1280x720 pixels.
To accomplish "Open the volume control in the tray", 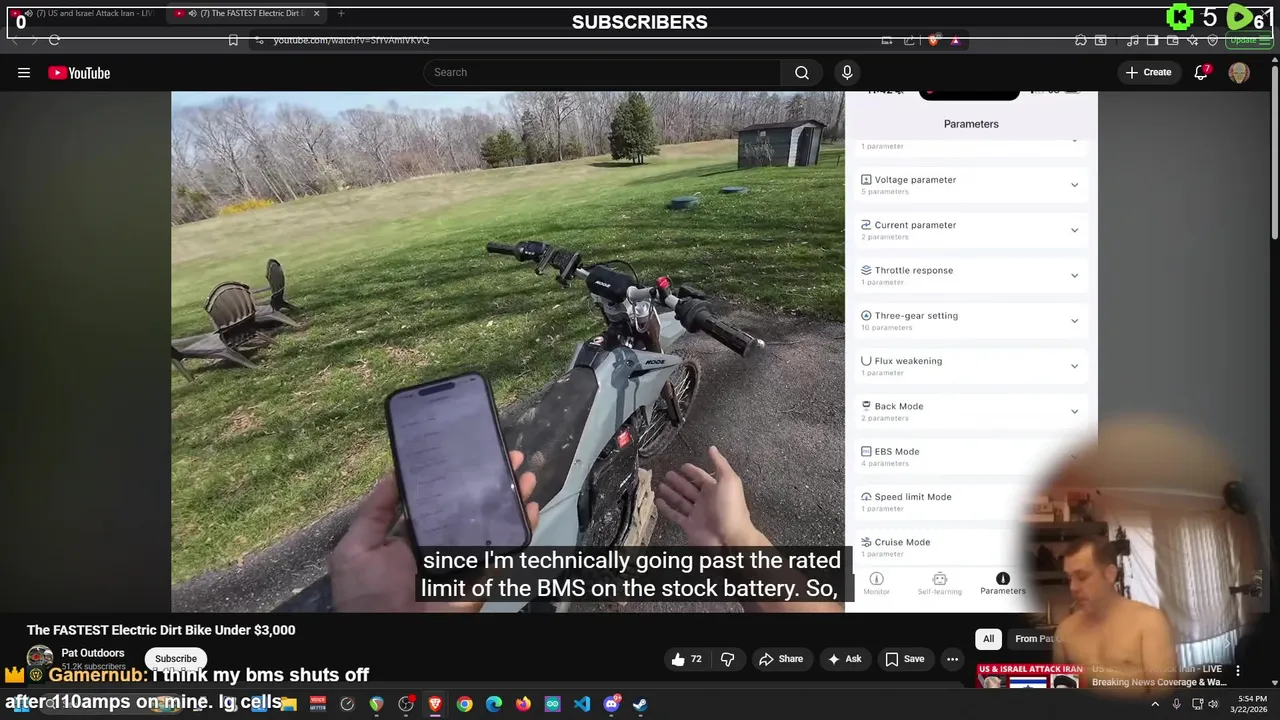I will pos(1214,704).
